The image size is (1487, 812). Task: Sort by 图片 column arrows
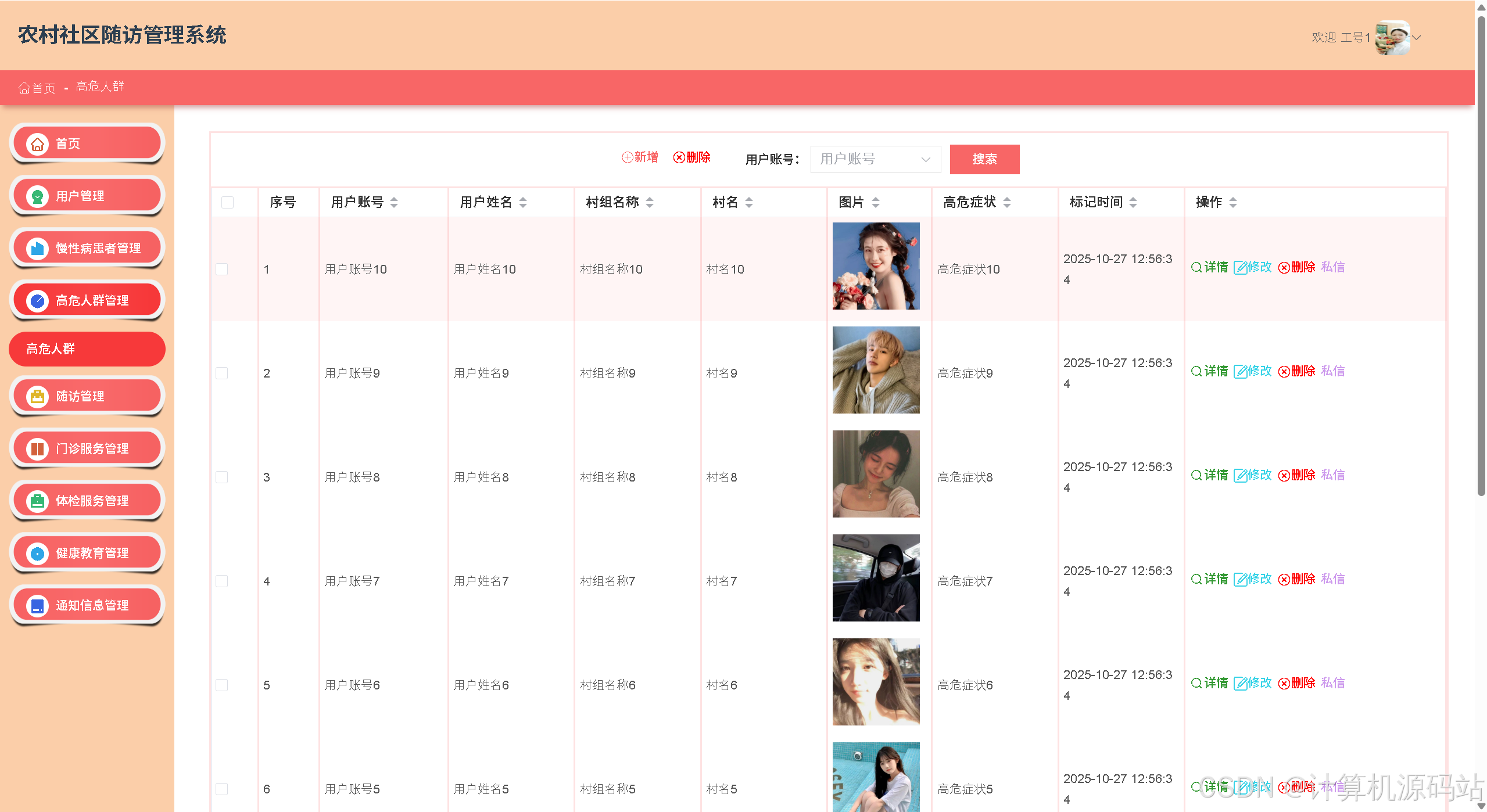click(876, 202)
